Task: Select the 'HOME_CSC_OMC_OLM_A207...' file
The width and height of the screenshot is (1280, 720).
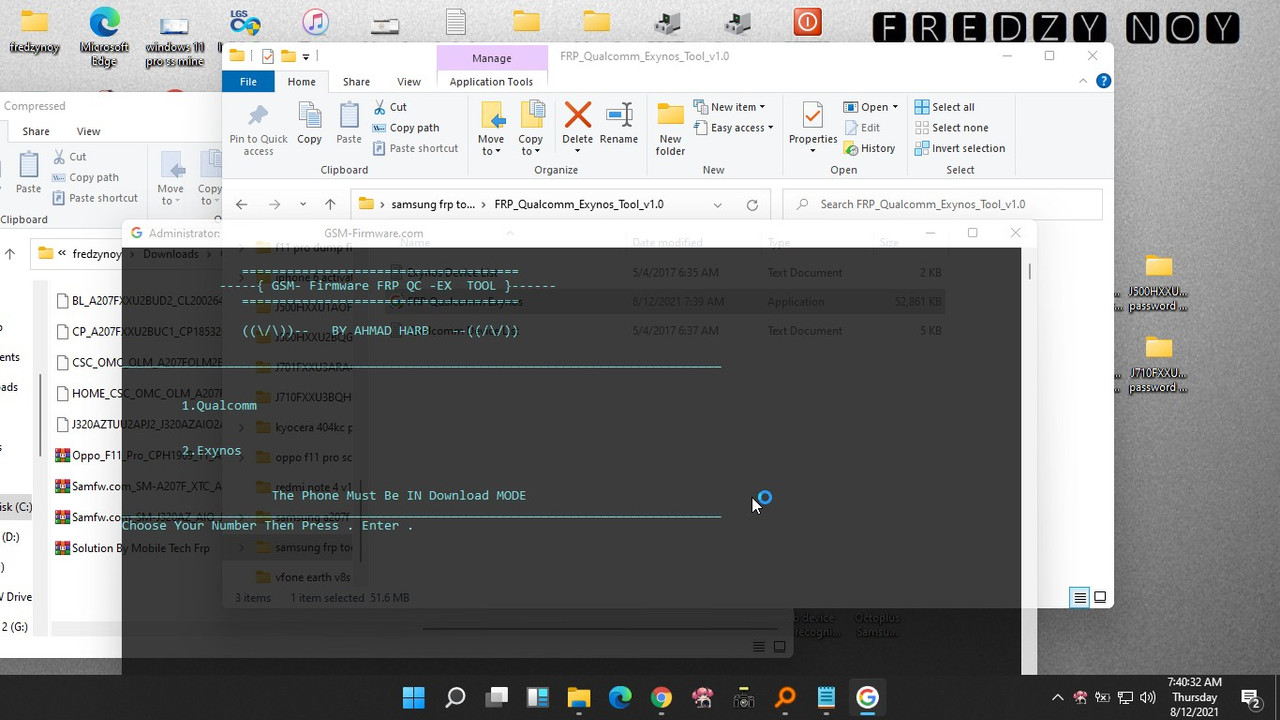Action: tap(138, 393)
